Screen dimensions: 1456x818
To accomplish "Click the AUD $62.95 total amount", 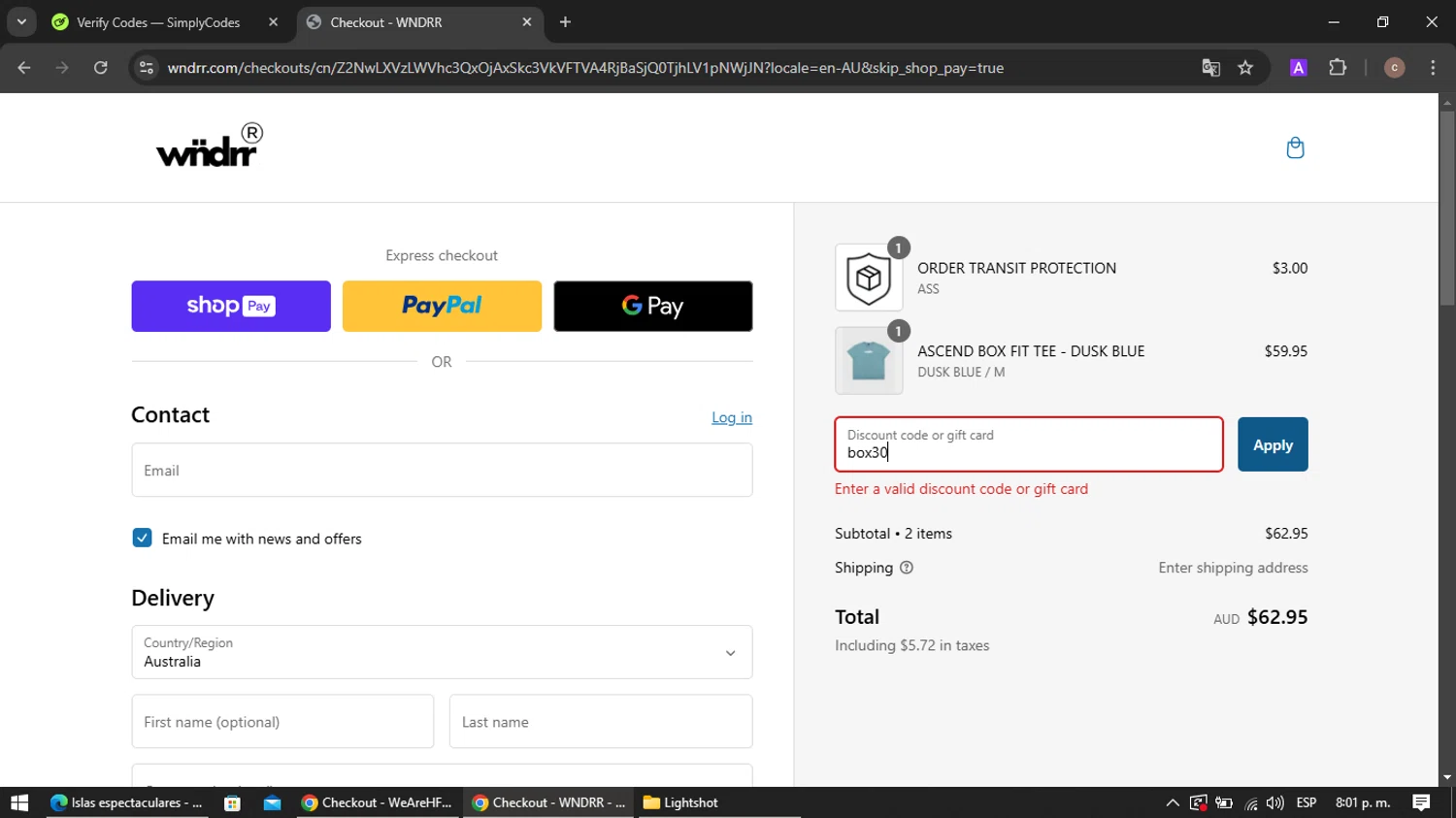I will click(x=1260, y=617).
